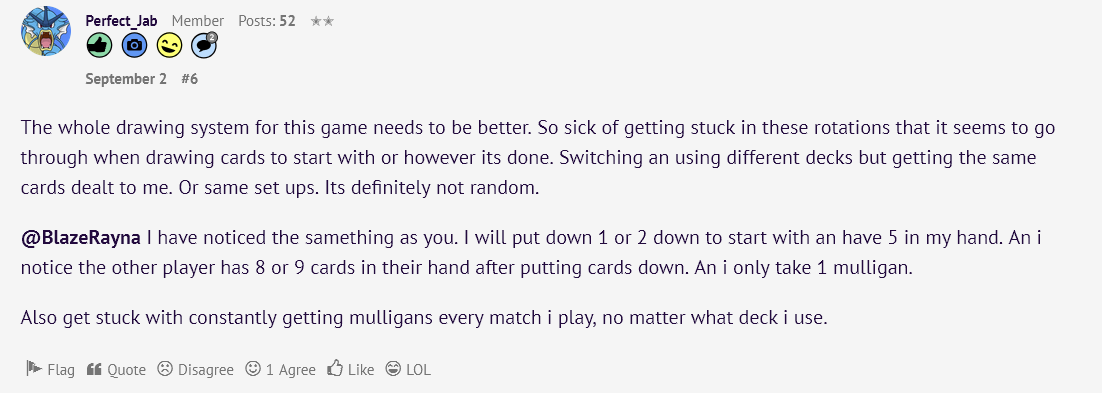Quote this post
This screenshot has height=393, width=1102.
click(x=116, y=369)
